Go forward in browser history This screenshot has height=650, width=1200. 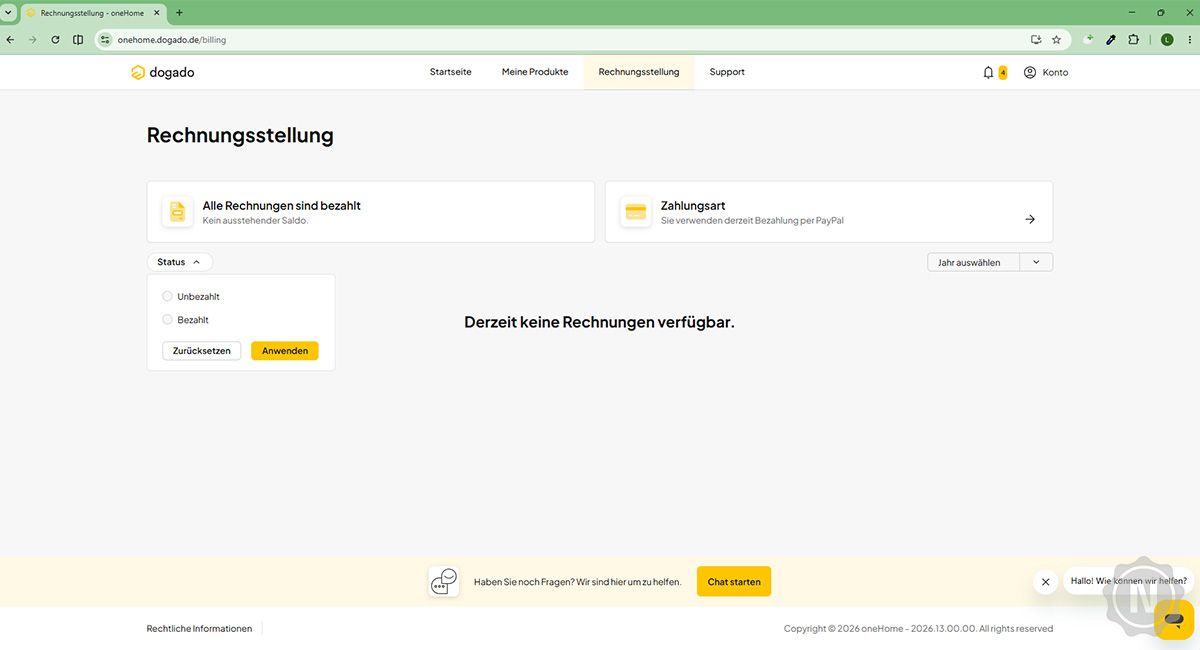click(32, 40)
